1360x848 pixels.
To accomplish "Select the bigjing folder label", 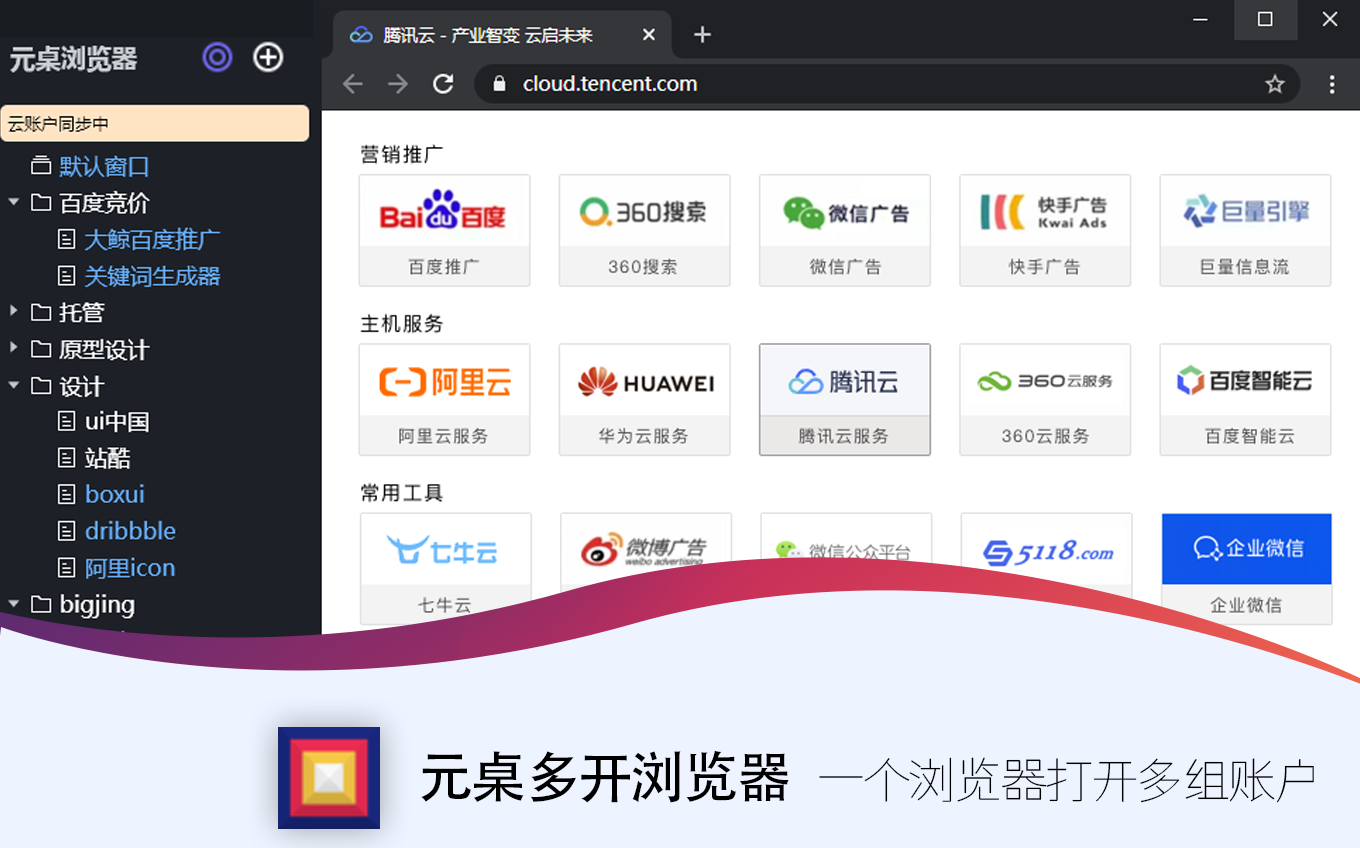I will pos(97,604).
